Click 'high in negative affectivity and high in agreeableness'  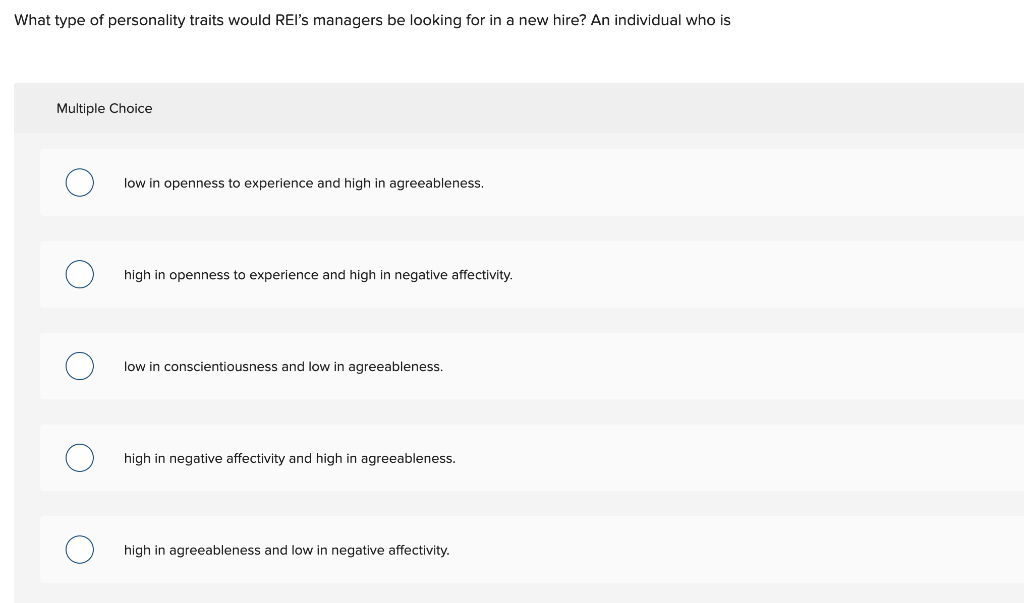pyautogui.click(x=289, y=458)
